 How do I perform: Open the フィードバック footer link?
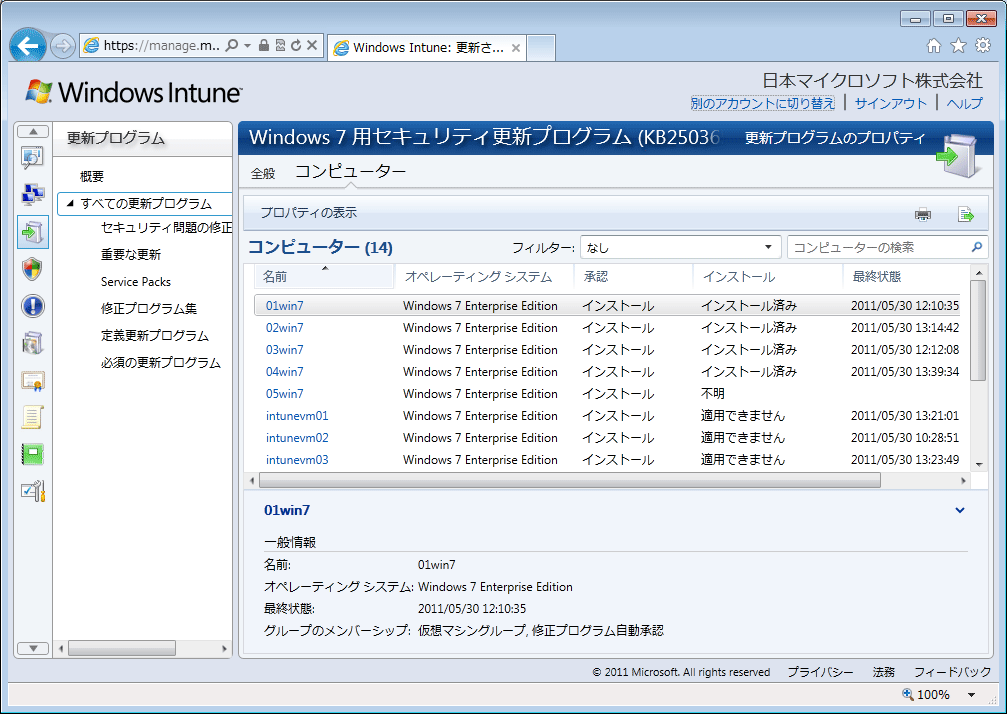(x=952, y=672)
